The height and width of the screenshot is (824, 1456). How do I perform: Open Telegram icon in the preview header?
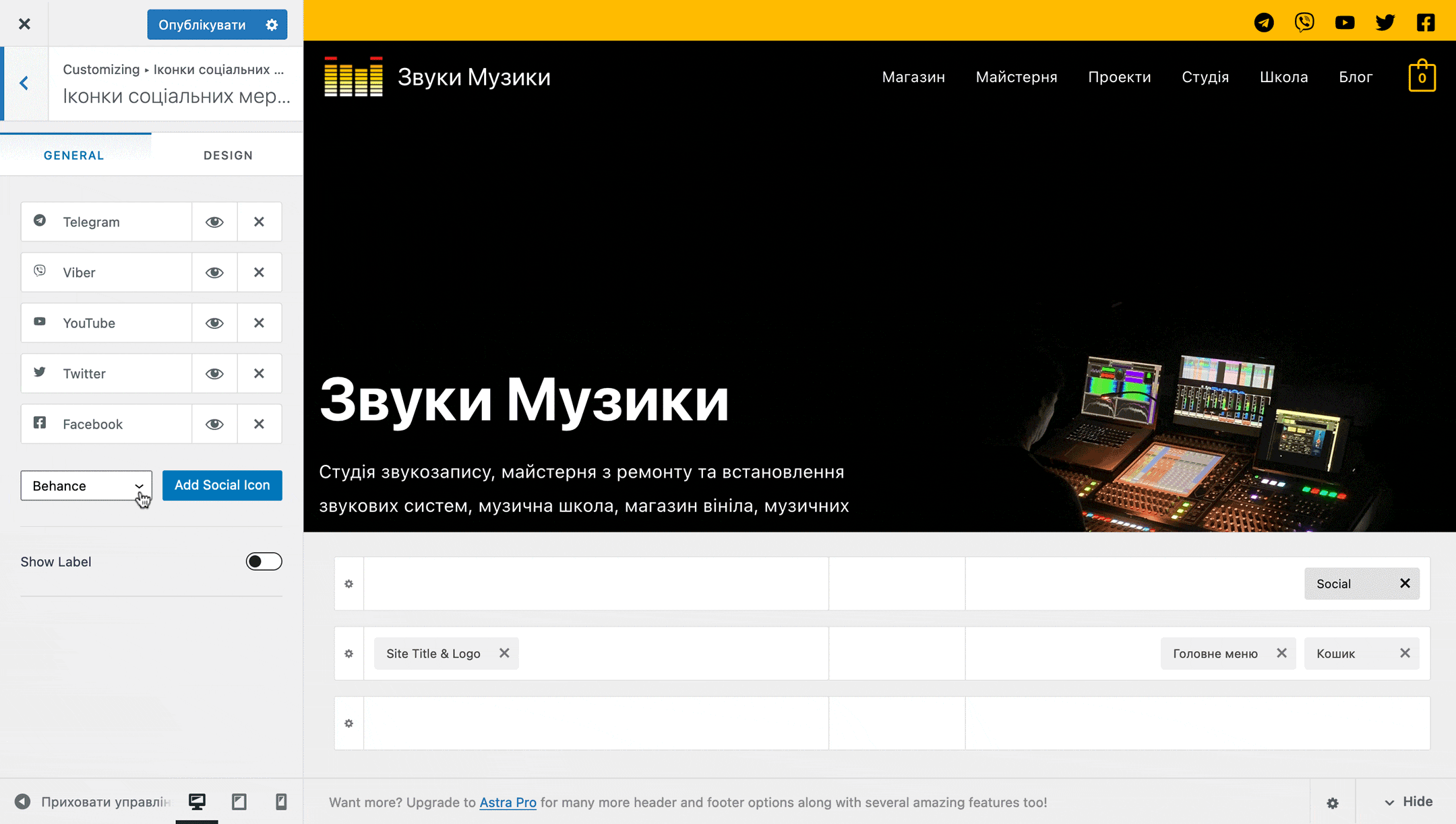coord(1264,22)
